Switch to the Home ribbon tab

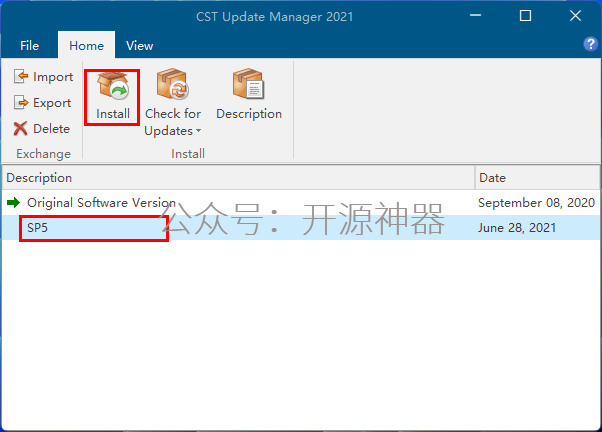pos(86,46)
